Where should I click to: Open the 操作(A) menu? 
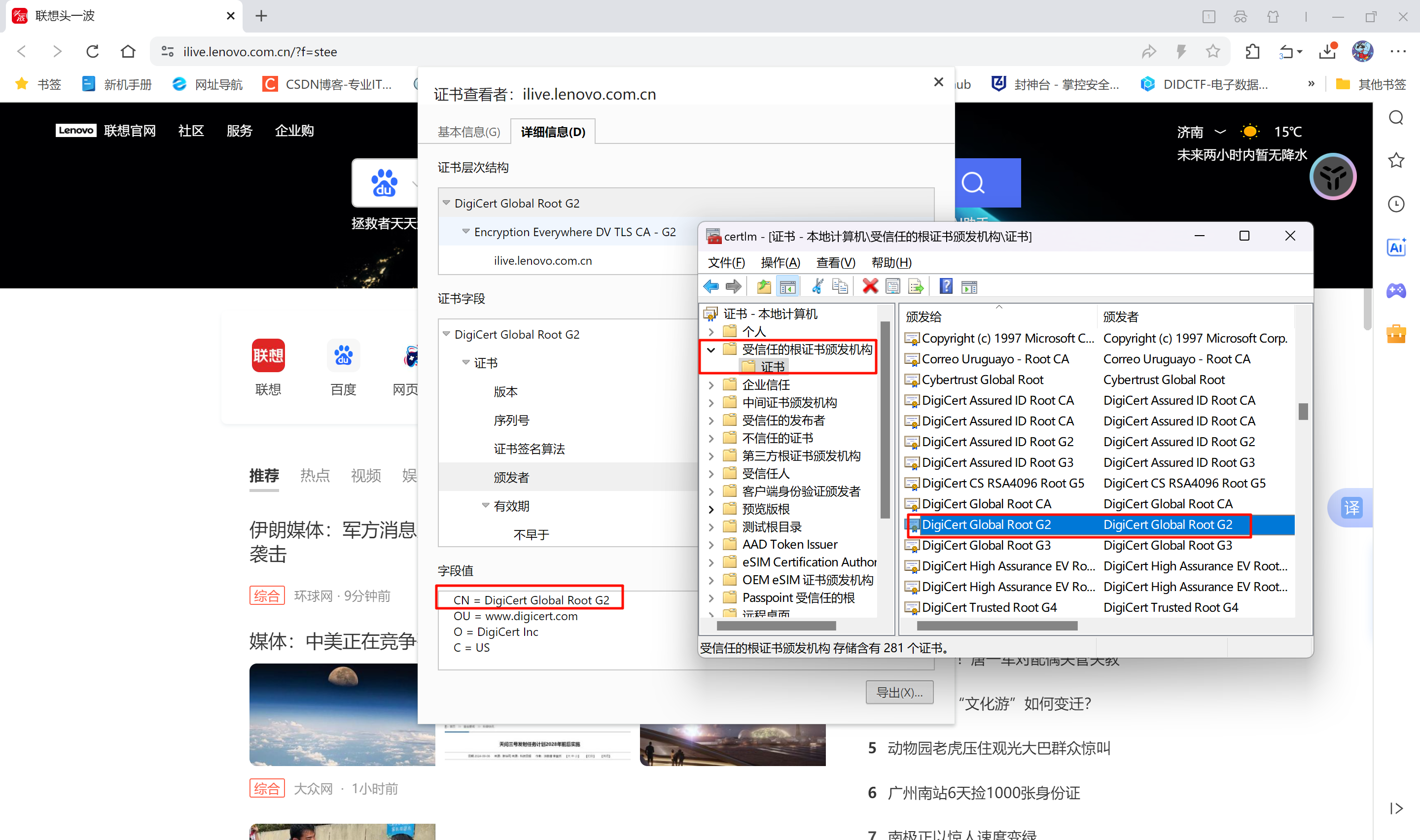pyautogui.click(x=780, y=263)
